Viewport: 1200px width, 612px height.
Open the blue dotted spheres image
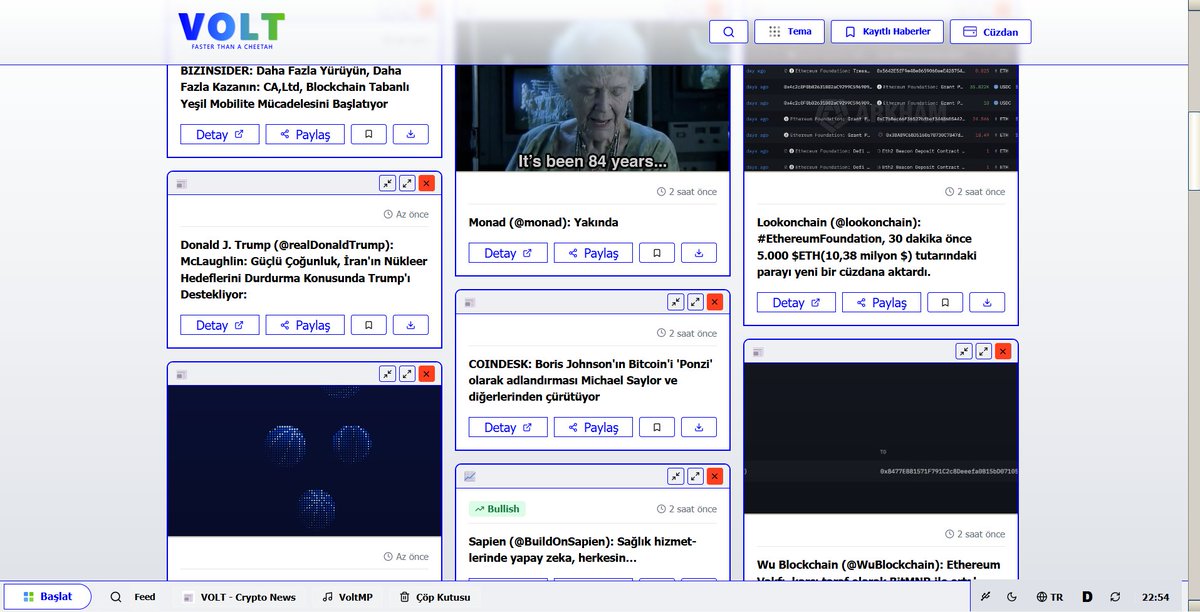(304, 461)
